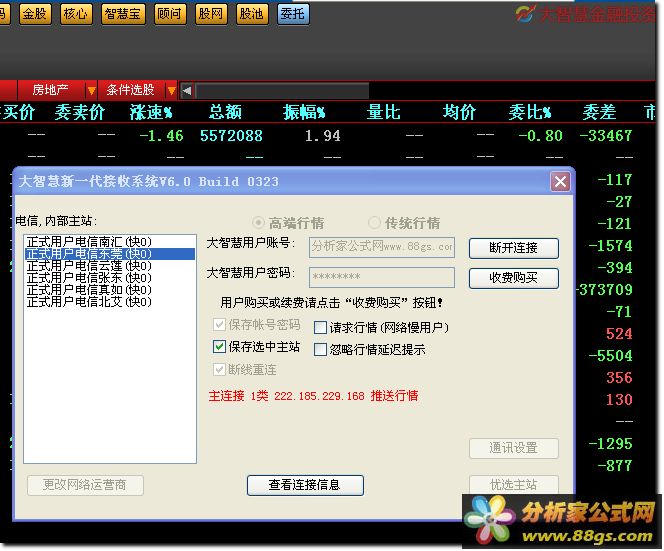Click the -0.80 委比 value
Screen dimensions: 664x551
coord(541,136)
